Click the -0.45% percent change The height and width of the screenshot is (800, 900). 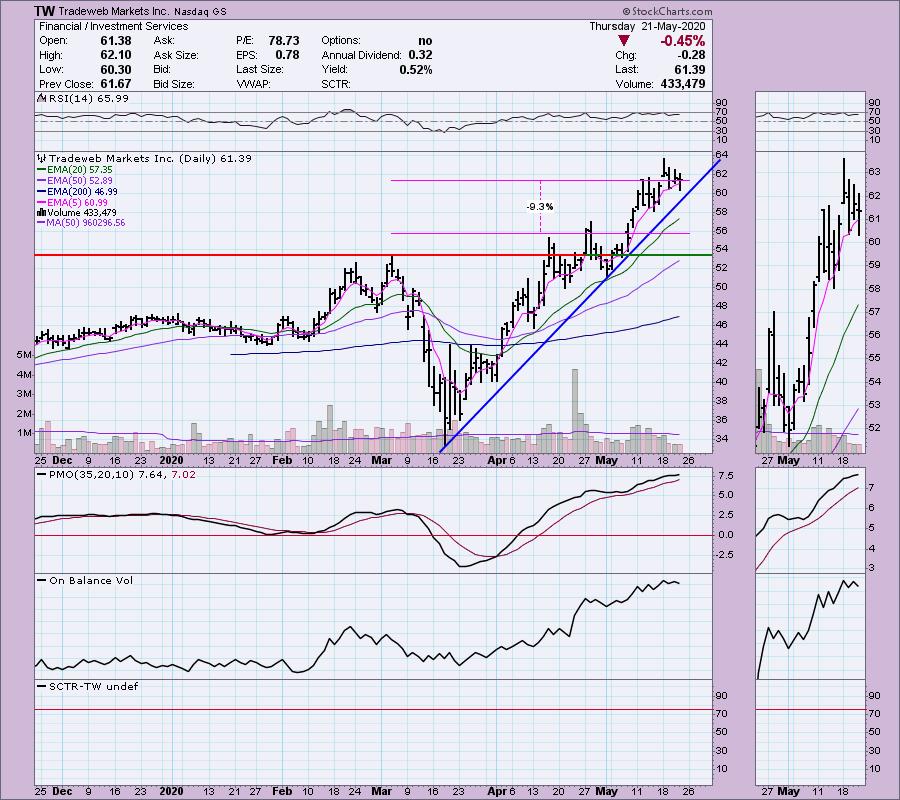pos(682,41)
